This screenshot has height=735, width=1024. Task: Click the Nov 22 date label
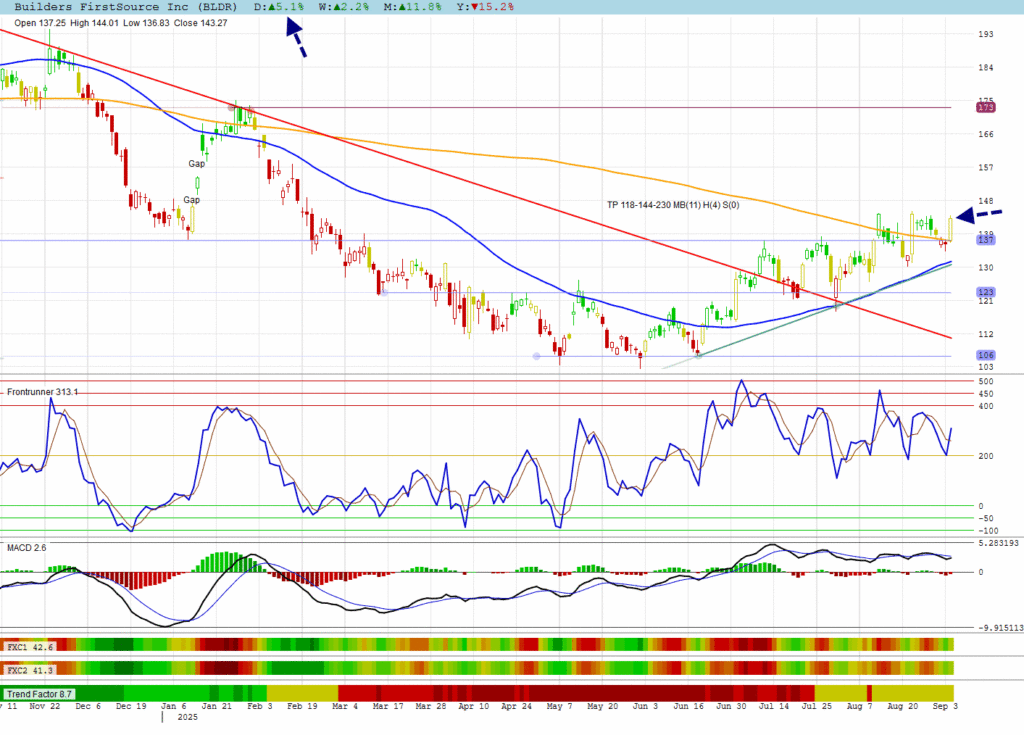[x=44, y=706]
